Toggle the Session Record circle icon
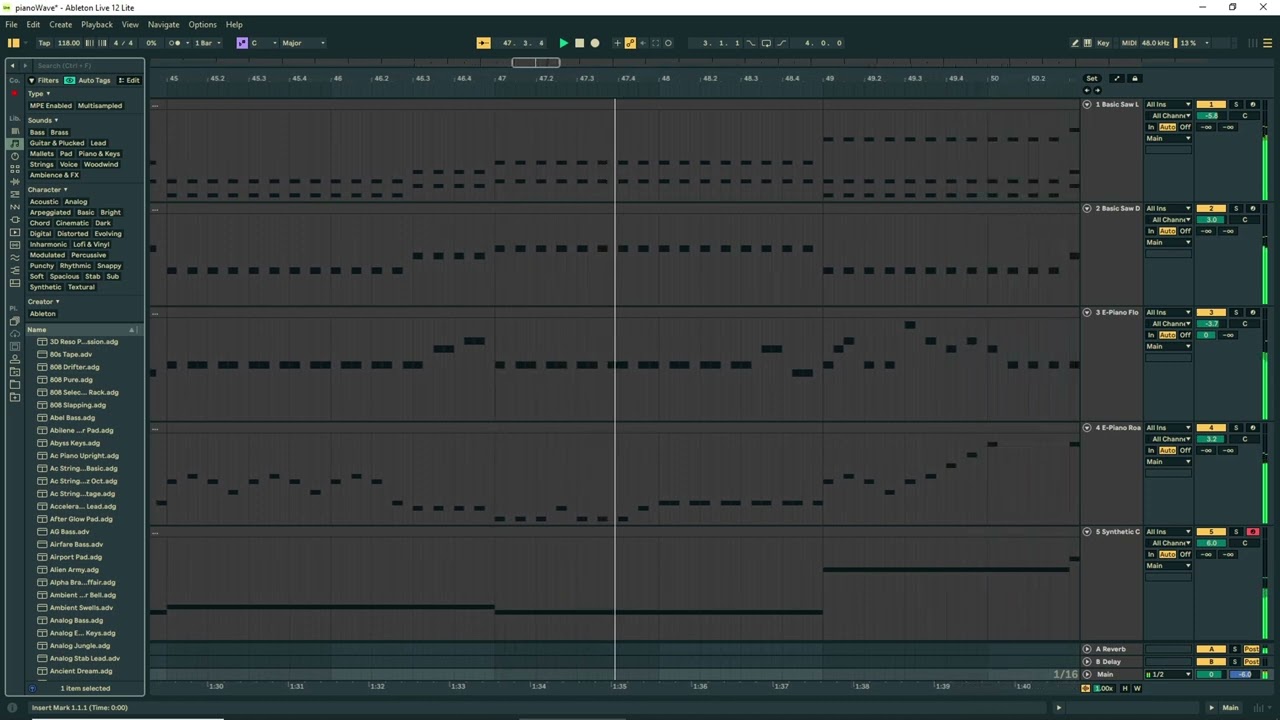The width and height of the screenshot is (1280, 720). 668,43
